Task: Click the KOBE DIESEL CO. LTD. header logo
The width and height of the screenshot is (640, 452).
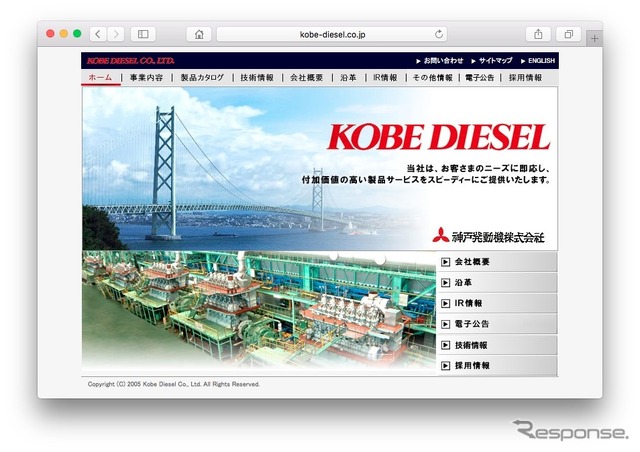Action: point(131,61)
